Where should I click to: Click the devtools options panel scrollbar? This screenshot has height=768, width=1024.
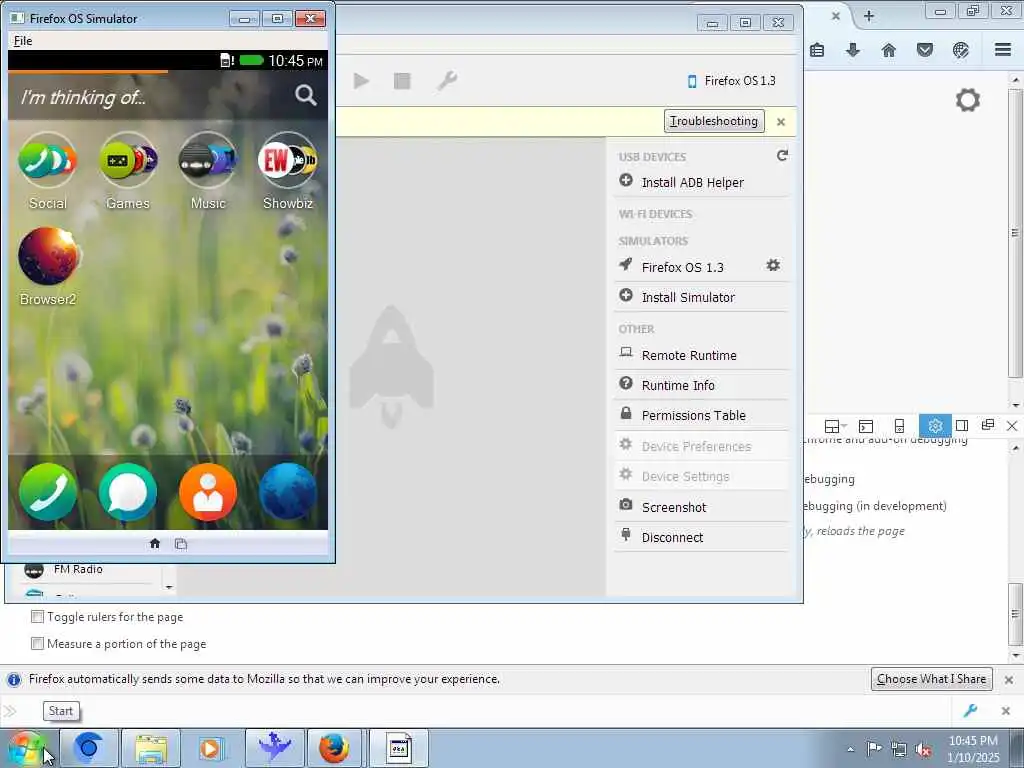pyautogui.click(x=1015, y=613)
